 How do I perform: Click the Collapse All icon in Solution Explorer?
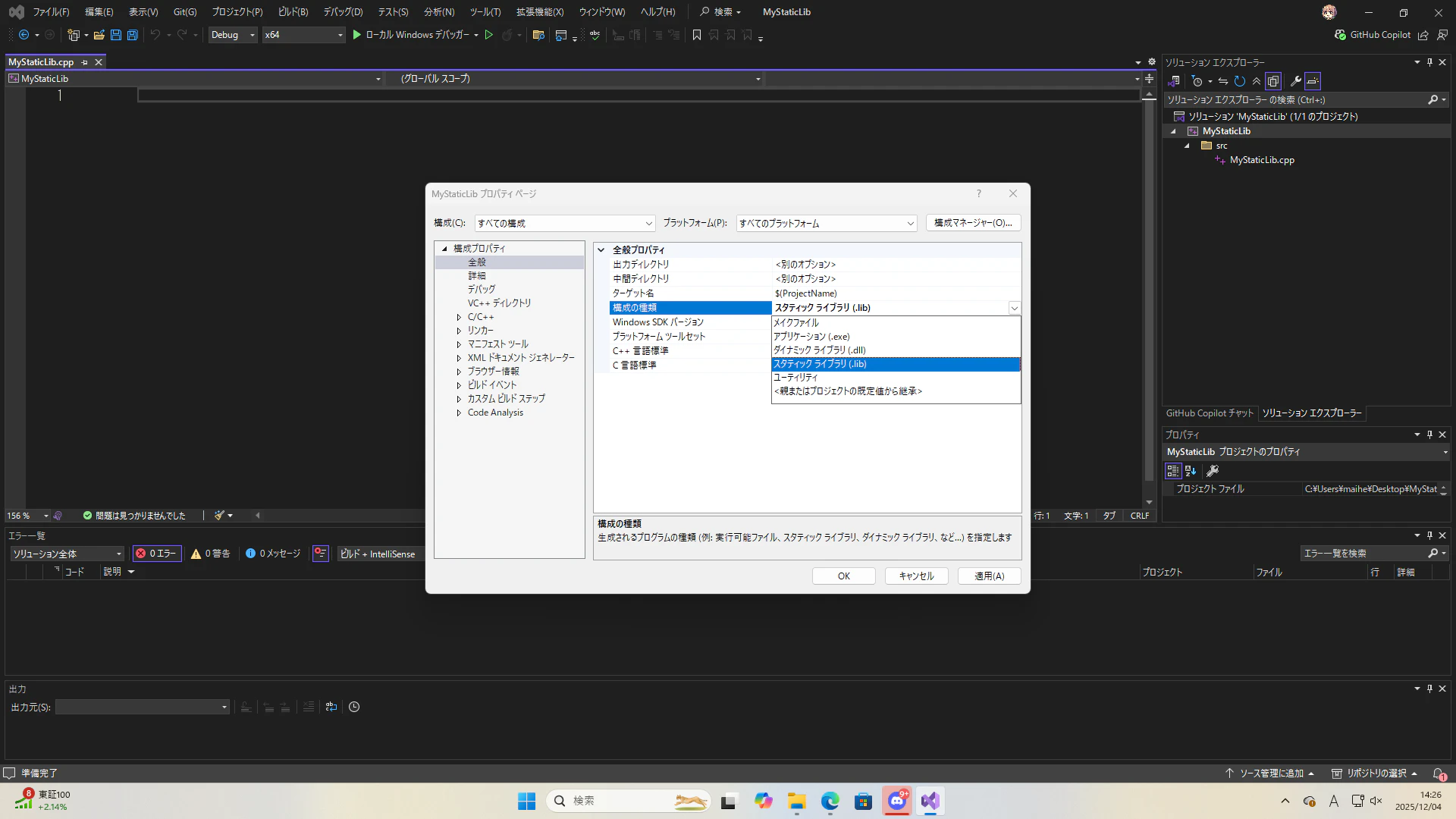1257,81
